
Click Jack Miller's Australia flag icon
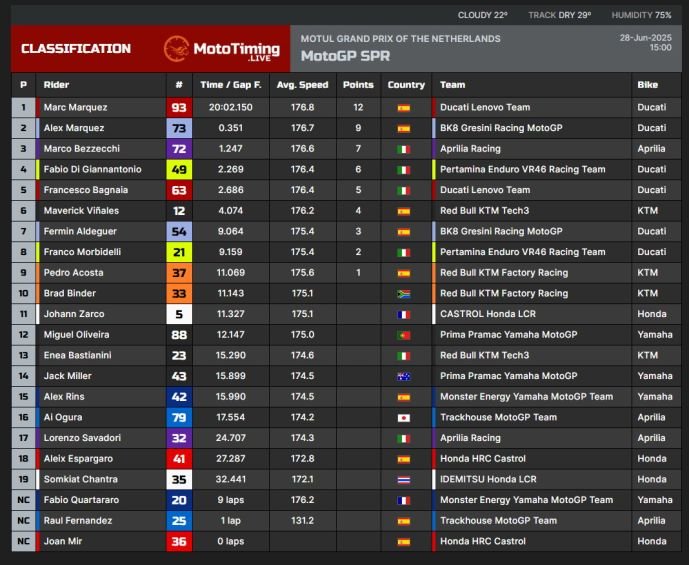pos(404,376)
